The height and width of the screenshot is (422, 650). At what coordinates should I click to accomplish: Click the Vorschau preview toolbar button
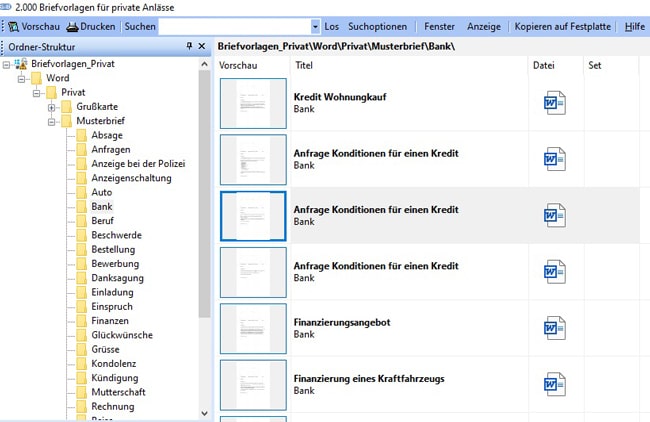(34, 26)
